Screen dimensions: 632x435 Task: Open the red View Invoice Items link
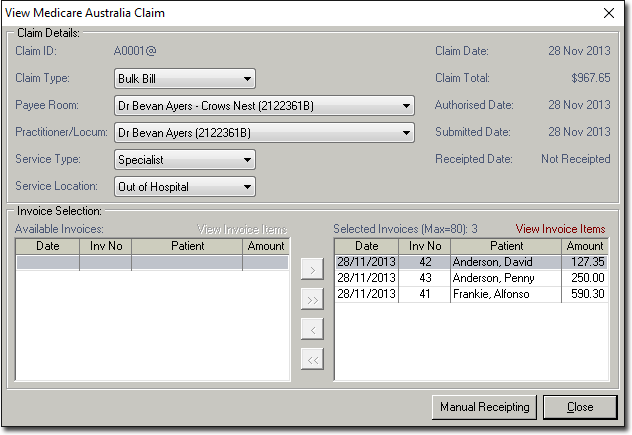[x=560, y=229]
